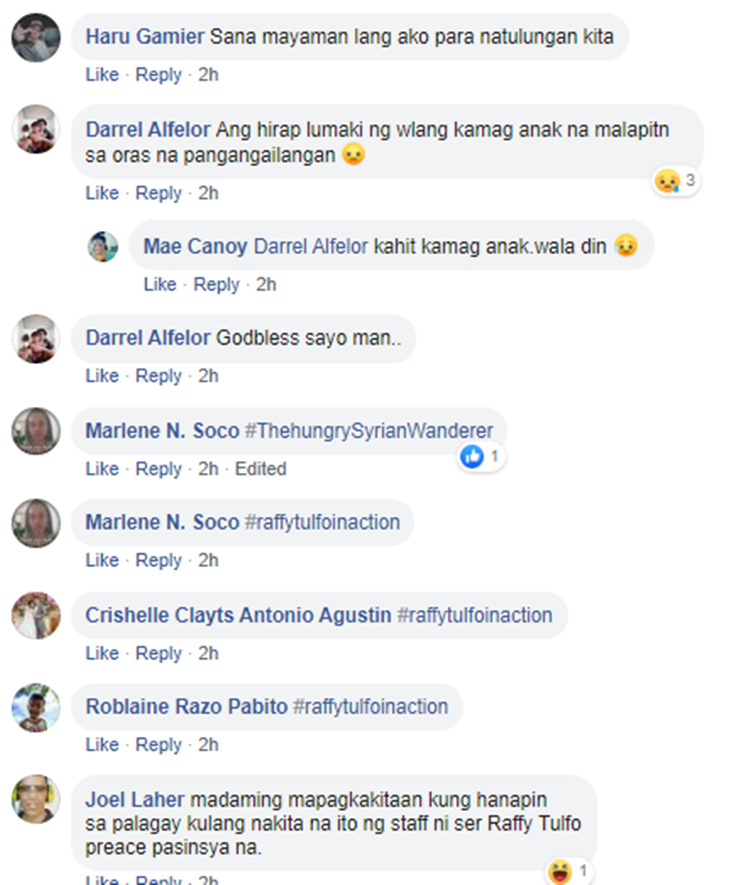Screen dimensions: 750x885
Task: Open Mae Canoy's small profile avatar
Action: tap(103, 247)
